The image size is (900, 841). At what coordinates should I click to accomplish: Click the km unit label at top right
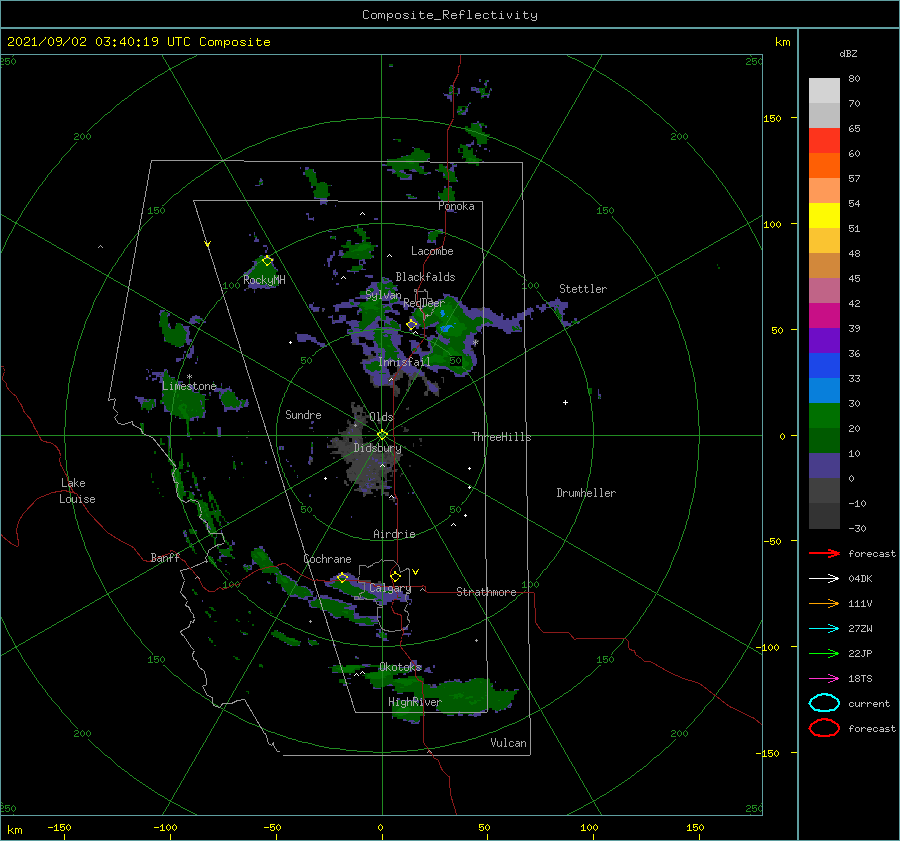click(782, 42)
